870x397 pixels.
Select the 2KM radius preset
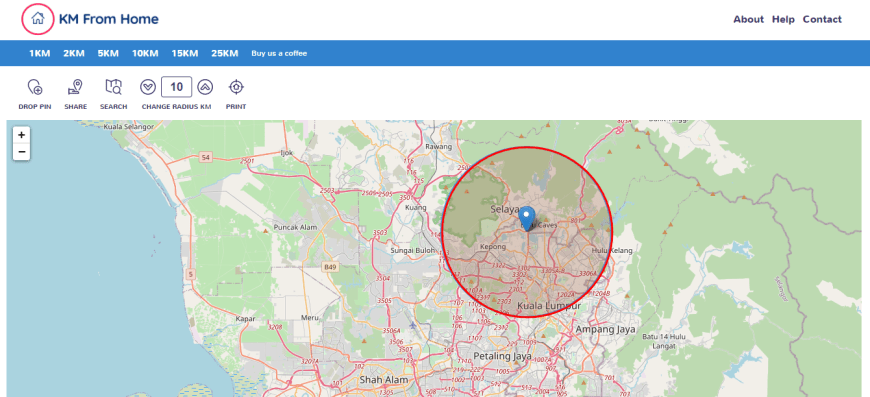pyautogui.click(x=74, y=53)
